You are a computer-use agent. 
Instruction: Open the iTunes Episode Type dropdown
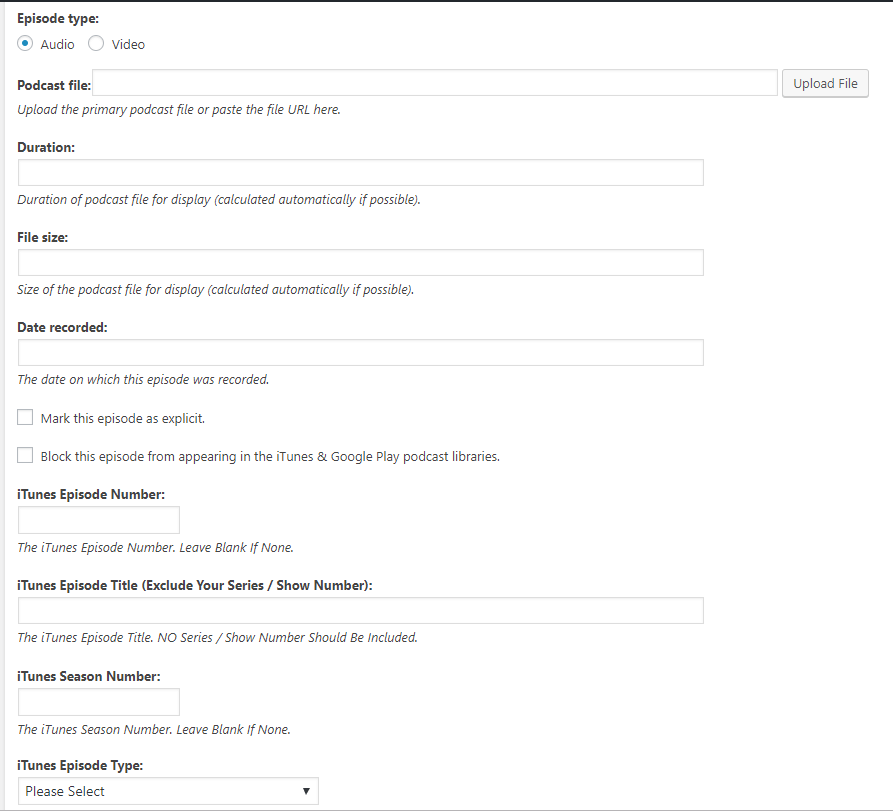168,791
